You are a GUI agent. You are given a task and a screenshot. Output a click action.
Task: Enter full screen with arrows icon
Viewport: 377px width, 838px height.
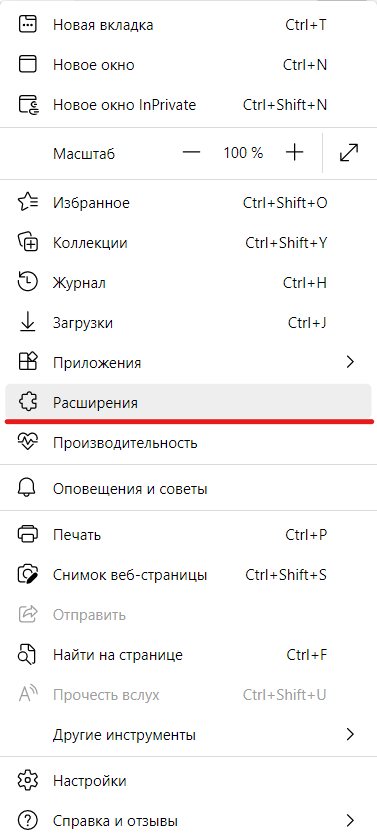tap(349, 153)
